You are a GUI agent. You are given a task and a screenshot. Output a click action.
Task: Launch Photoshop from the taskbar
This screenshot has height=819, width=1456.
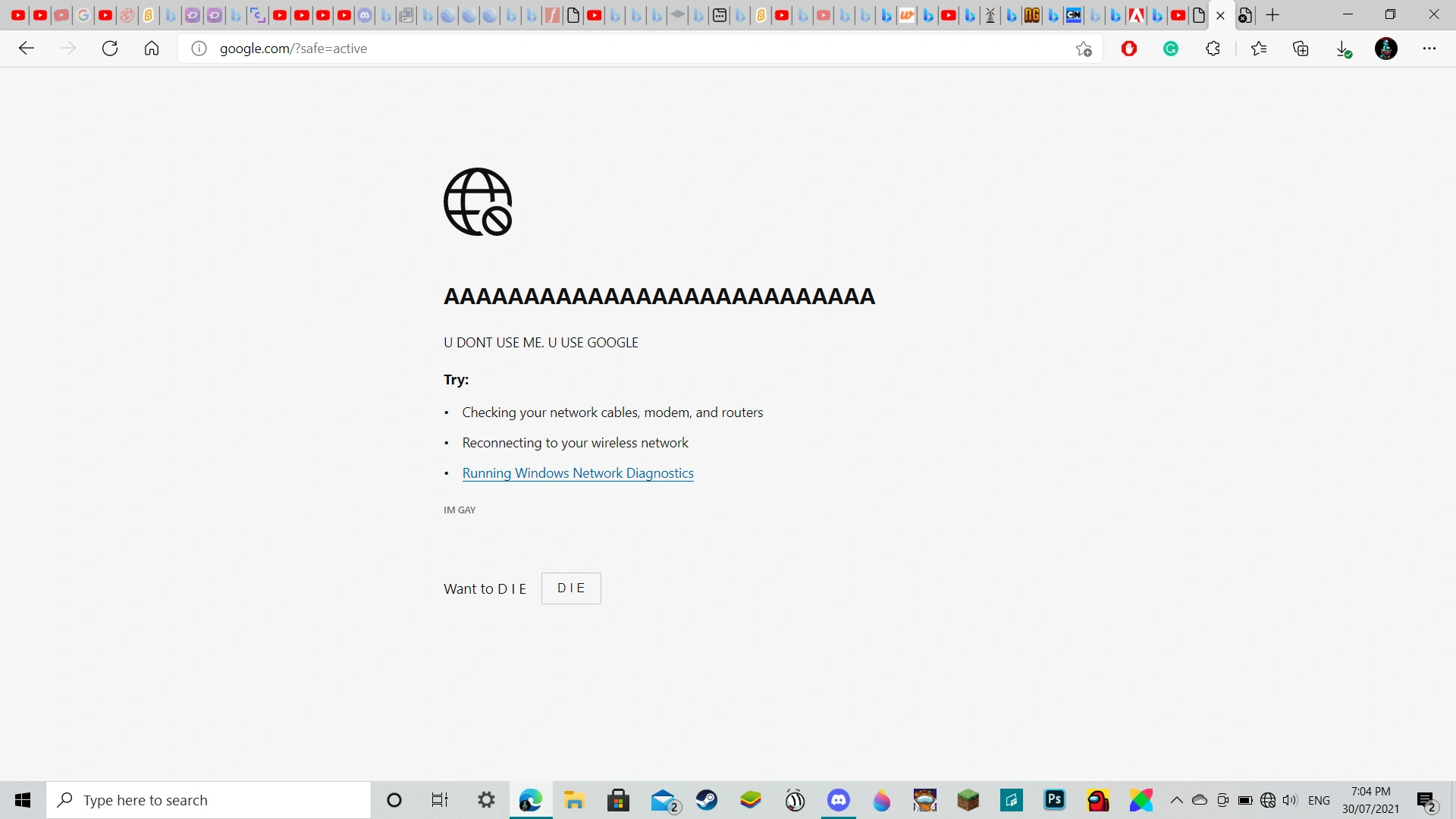[x=1055, y=799]
